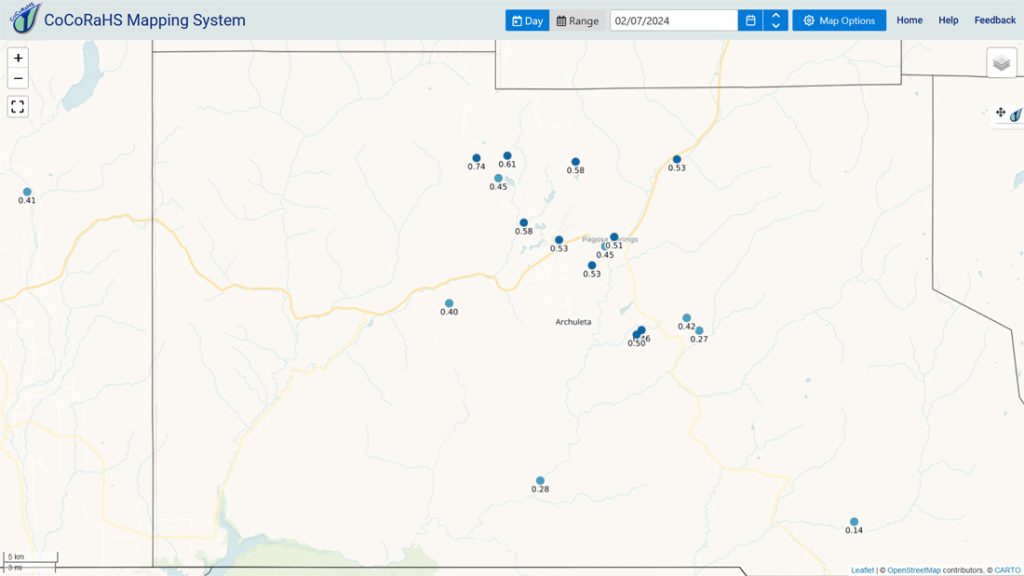Open the Map Options panel
The image size is (1024, 576).
click(x=839, y=20)
